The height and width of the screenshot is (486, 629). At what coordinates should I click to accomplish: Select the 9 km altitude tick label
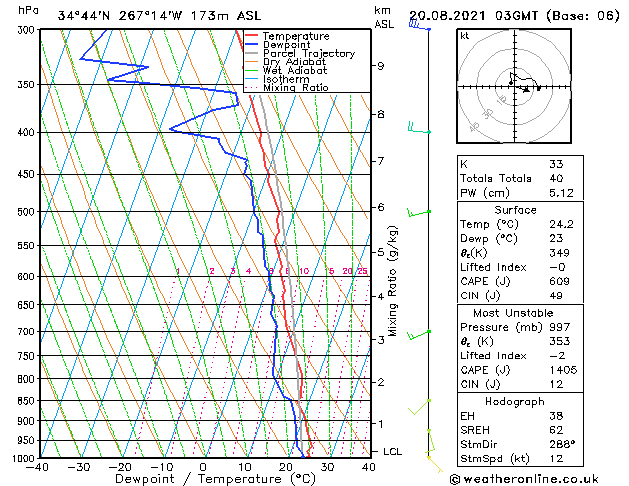[x=380, y=66]
